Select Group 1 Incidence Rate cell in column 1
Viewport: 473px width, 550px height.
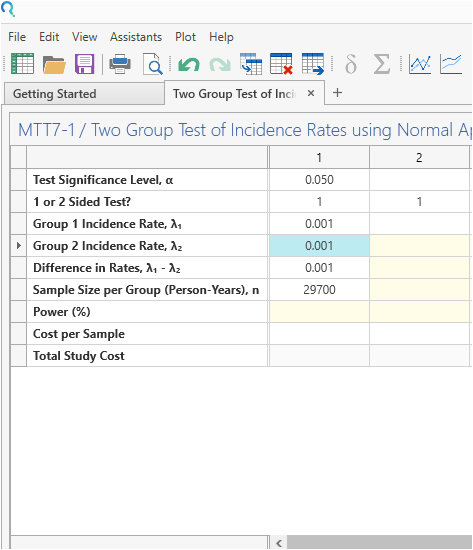pyautogui.click(x=319, y=224)
